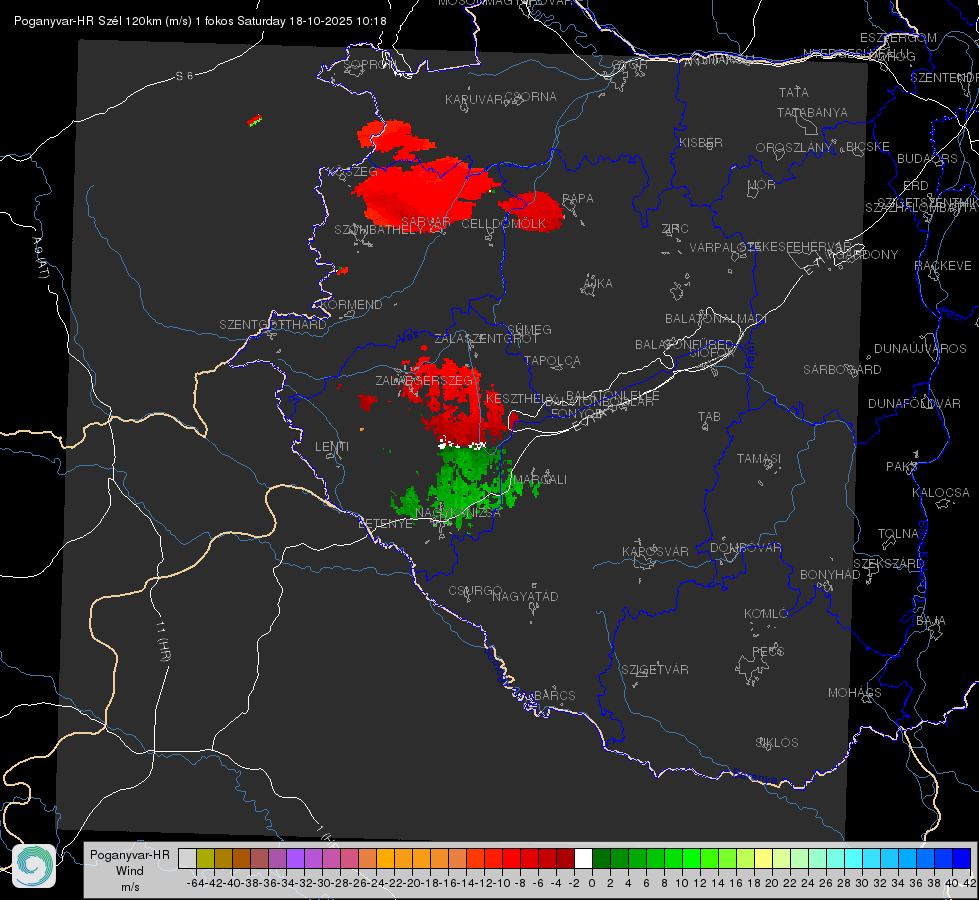The height and width of the screenshot is (900, 979).
Task: Click the BAJA town label
Action: tap(931, 621)
